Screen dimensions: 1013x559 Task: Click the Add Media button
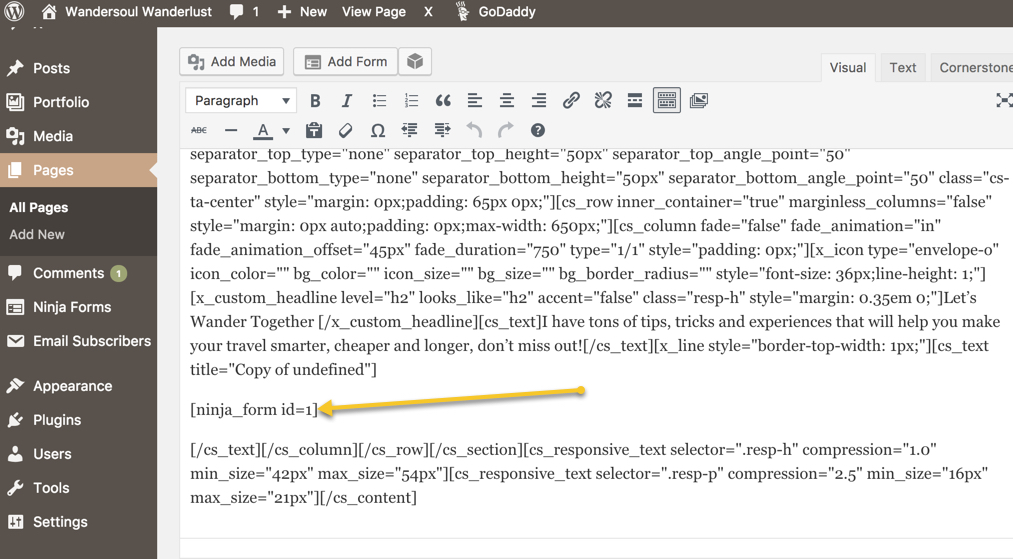click(232, 62)
